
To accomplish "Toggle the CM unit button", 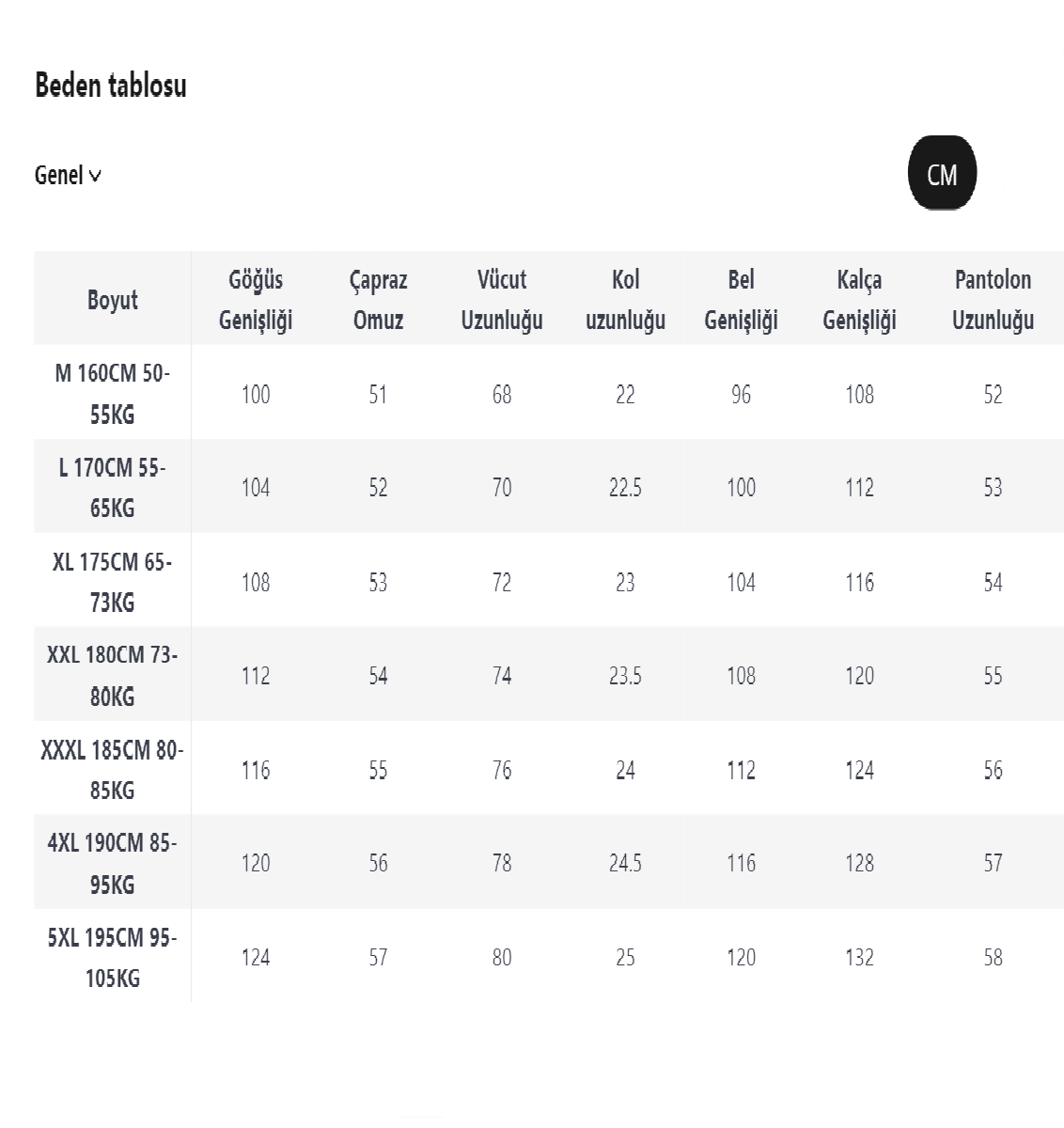I will (x=942, y=174).
